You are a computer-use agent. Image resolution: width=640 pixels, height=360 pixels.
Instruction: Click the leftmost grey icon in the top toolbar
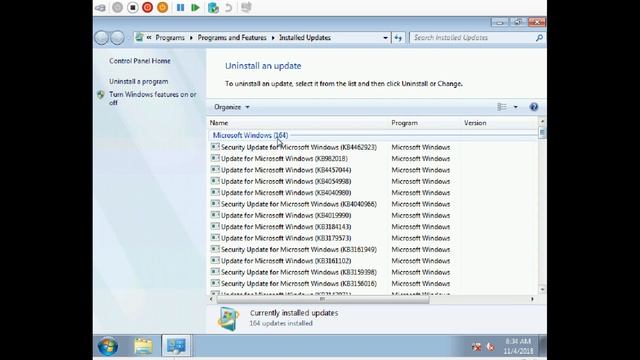100,7
